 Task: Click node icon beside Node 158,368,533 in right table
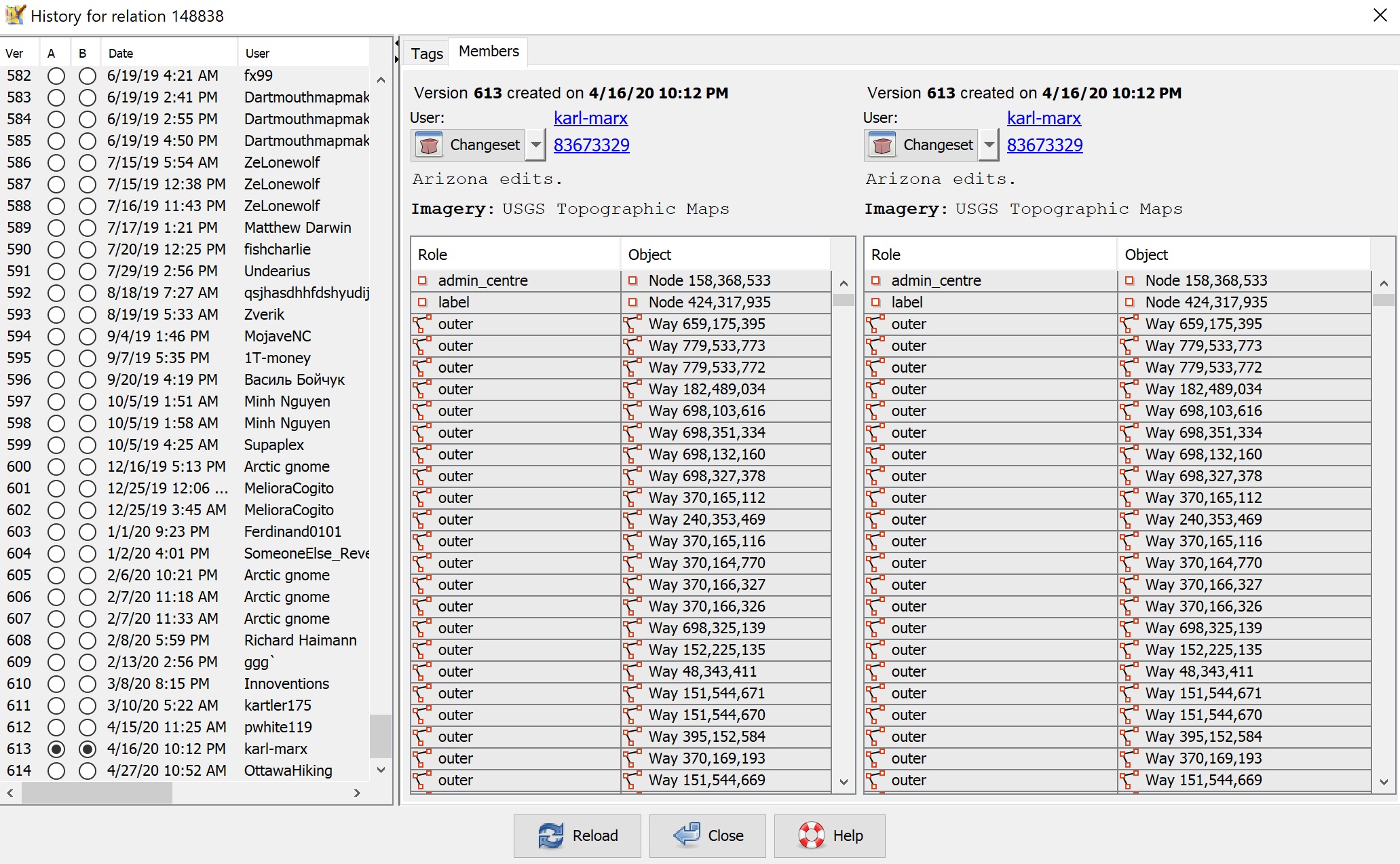[1129, 280]
